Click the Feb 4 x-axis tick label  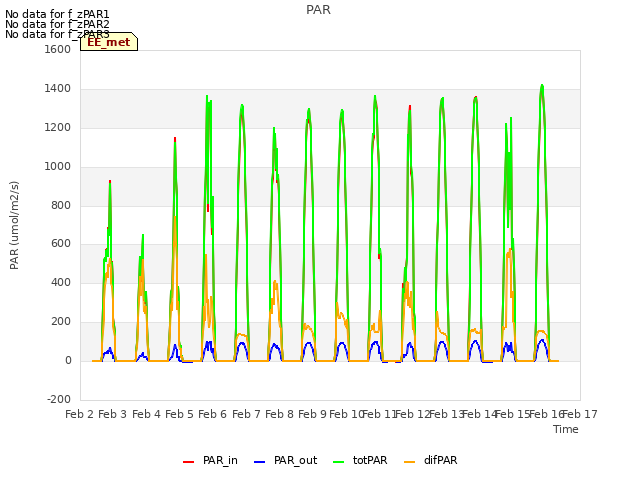[146, 414]
